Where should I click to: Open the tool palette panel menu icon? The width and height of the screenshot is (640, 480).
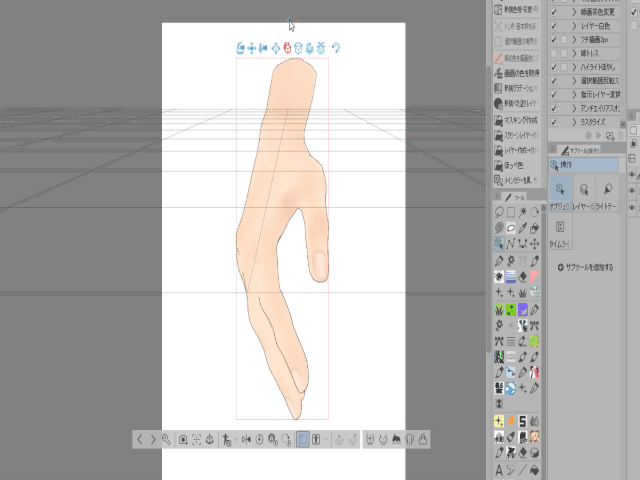click(x=497, y=197)
